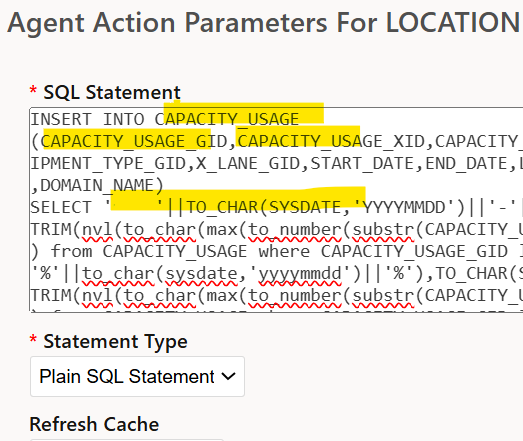Click X_LANE_GID in the column list
Screen dimensions: 523x441
[248, 163]
